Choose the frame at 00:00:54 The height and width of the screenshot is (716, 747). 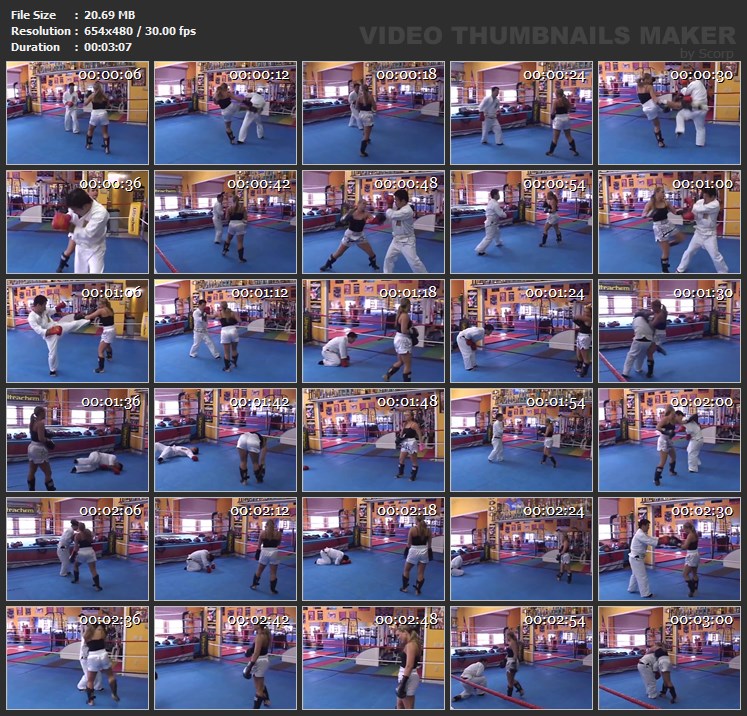[x=521, y=222]
